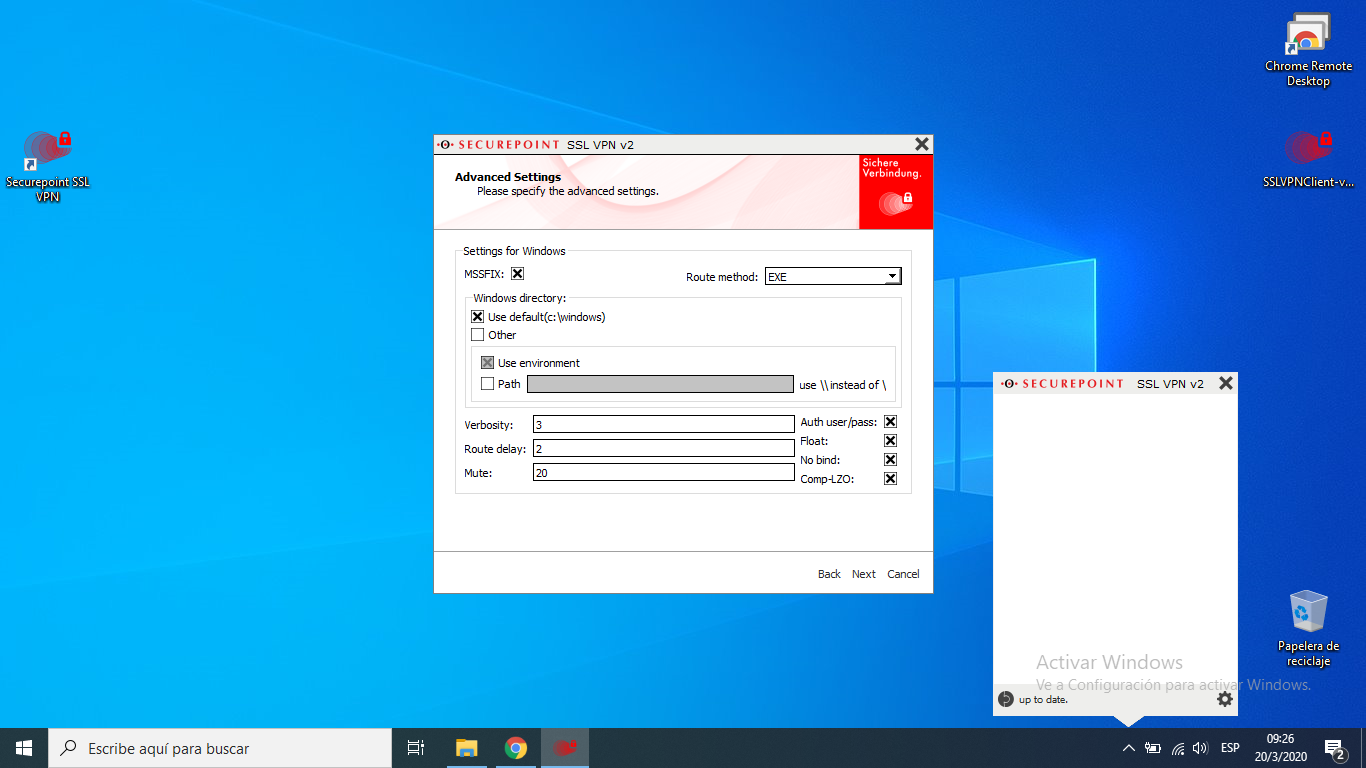Toggle the Use environment checkbox

tap(487, 363)
